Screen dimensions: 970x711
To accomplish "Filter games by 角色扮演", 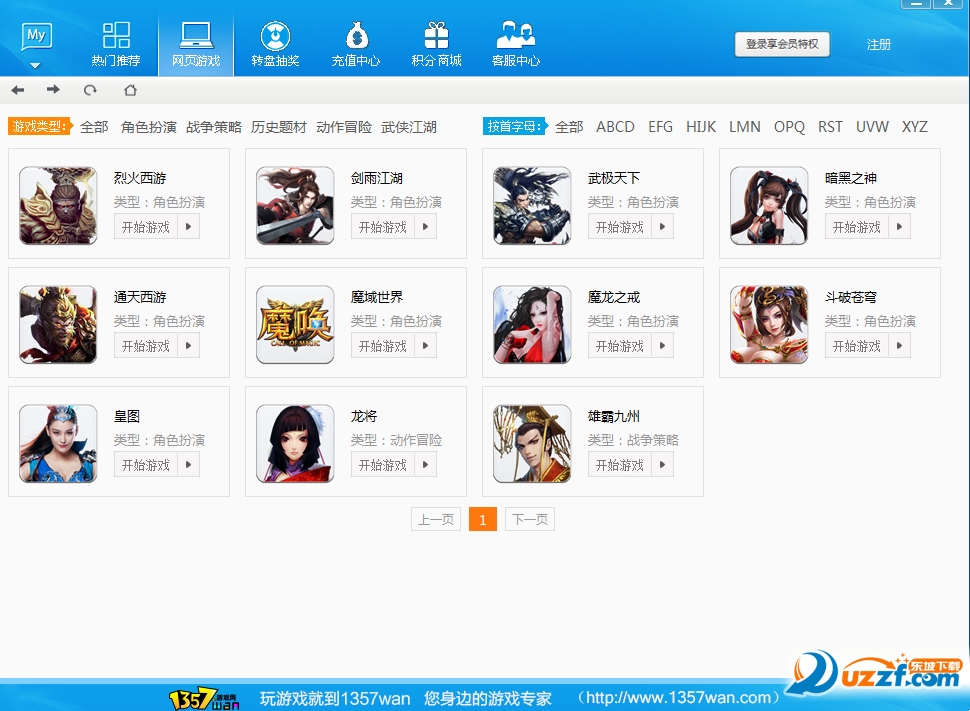I will click(148, 127).
